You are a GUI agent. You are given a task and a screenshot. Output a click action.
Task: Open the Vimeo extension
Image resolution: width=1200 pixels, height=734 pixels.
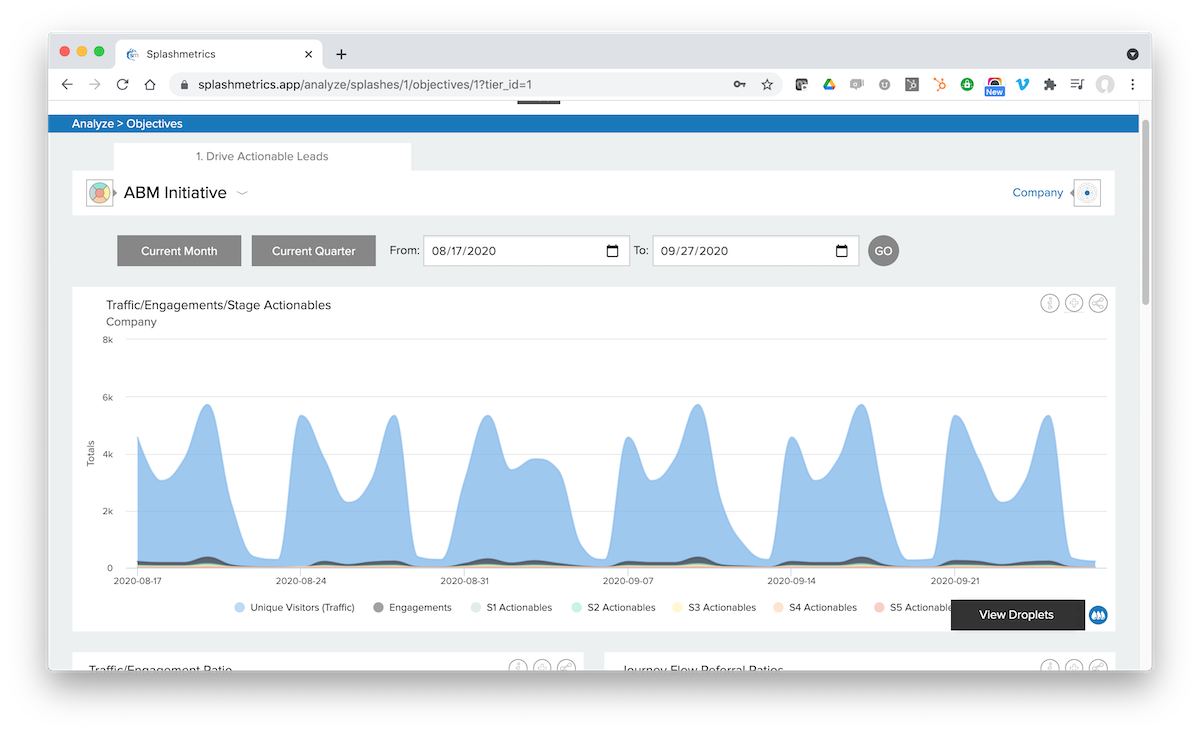point(1022,85)
